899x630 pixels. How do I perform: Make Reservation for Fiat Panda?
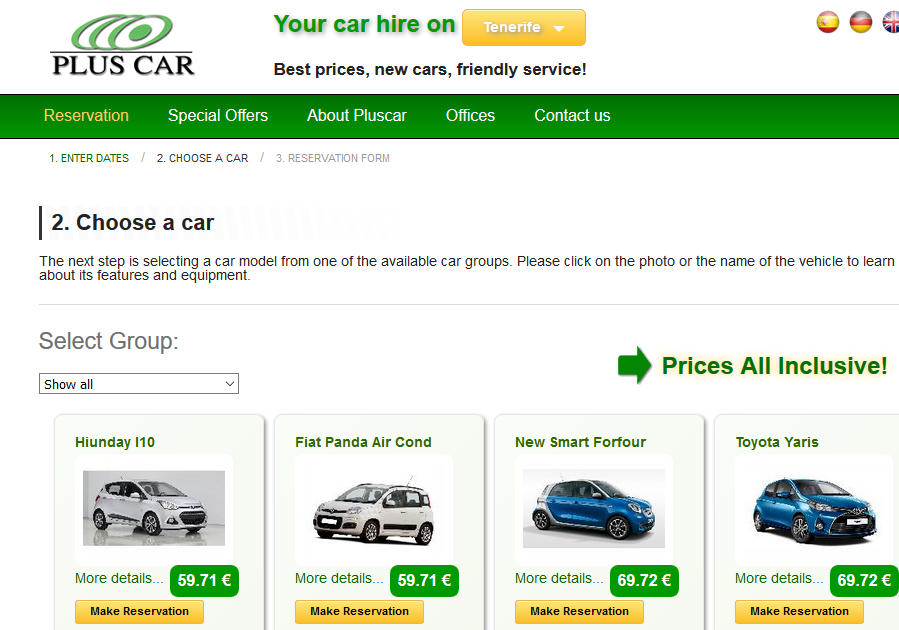click(359, 612)
